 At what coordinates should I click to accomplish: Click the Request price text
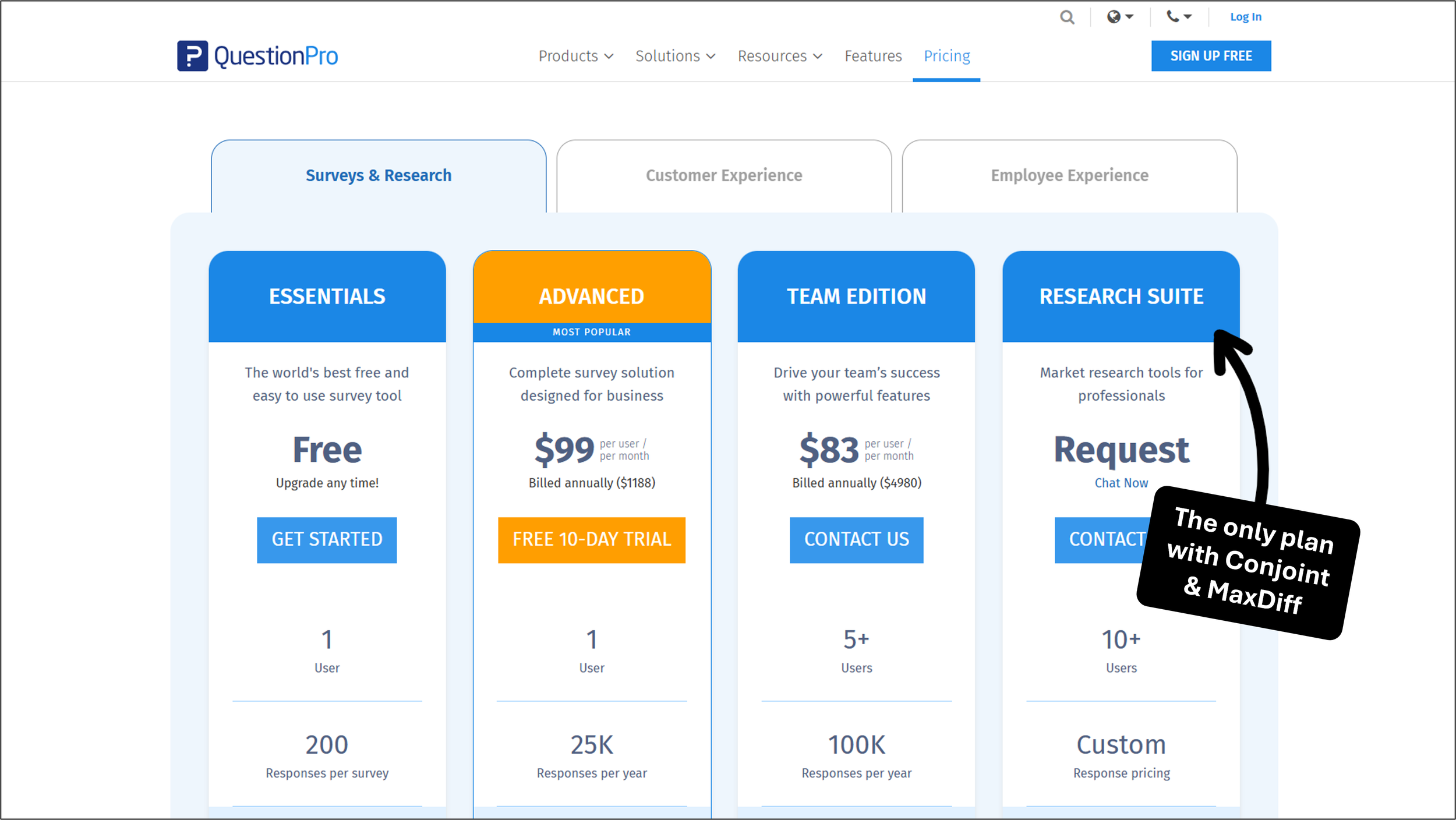coord(1121,451)
